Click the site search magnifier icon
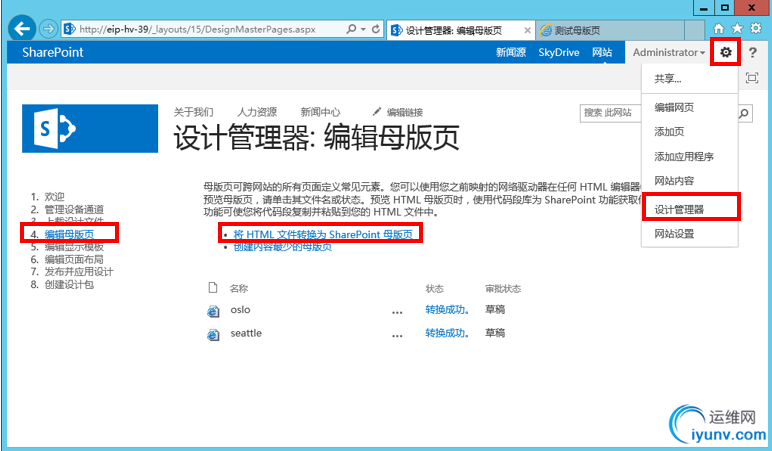The height and width of the screenshot is (451, 772). (x=744, y=113)
